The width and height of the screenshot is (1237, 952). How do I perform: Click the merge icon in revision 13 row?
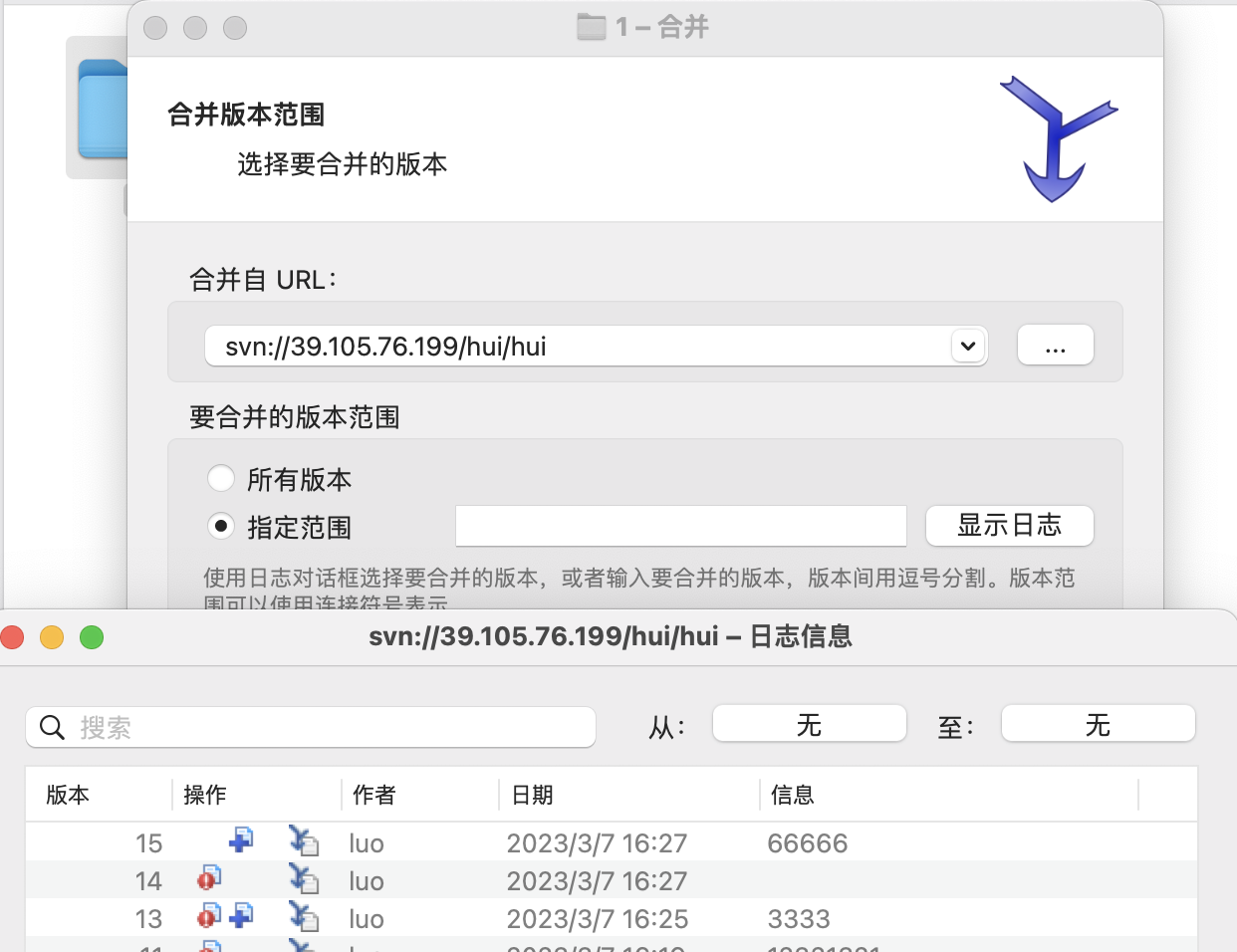coord(304,917)
